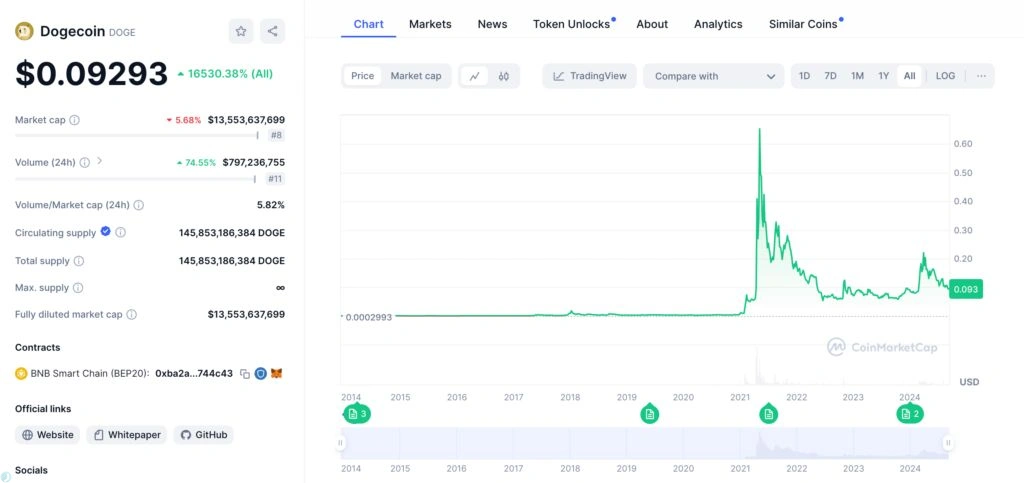Switch chart to Market cap view

(416, 76)
